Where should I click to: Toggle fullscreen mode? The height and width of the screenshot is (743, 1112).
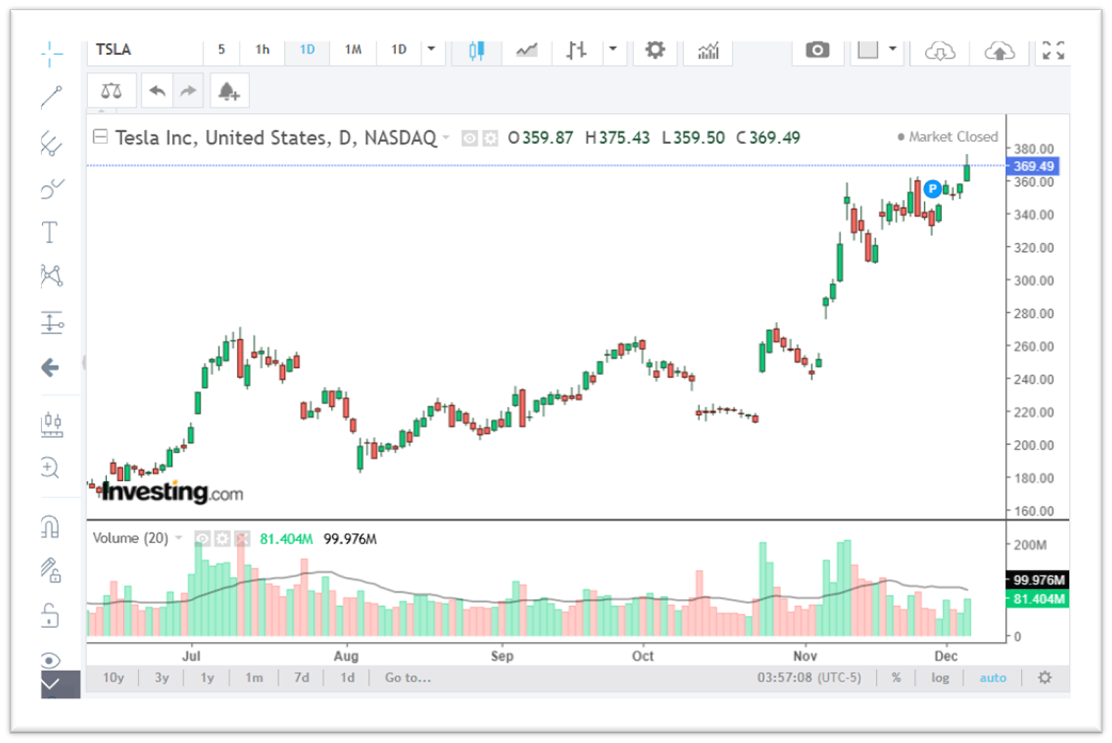tap(1053, 50)
